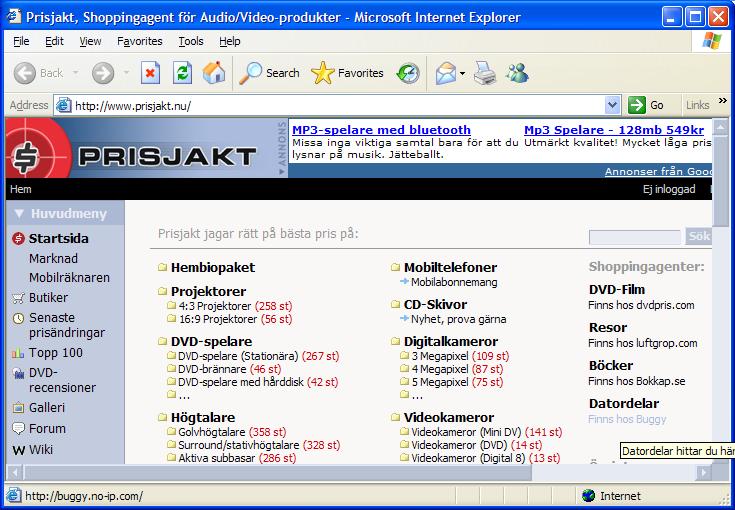Open the address bar dropdown arrow
Image resolution: width=735 pixels, height=510 pixels.
[x=612, y=105]
